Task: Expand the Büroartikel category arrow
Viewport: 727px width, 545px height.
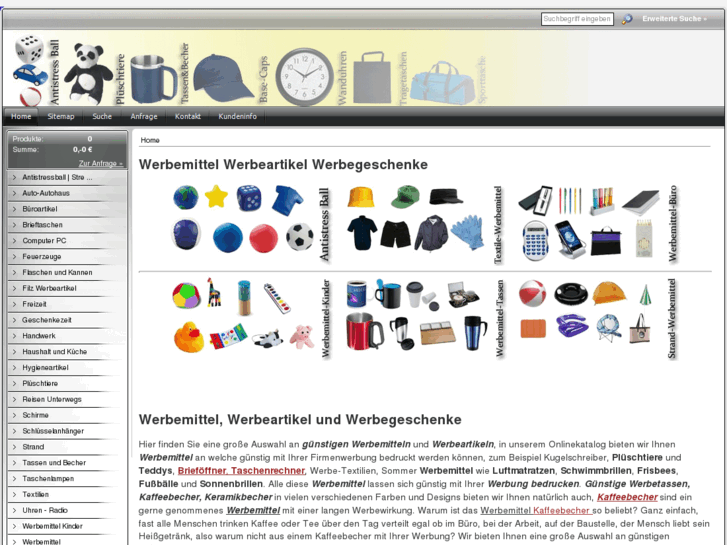Action: 14,209
